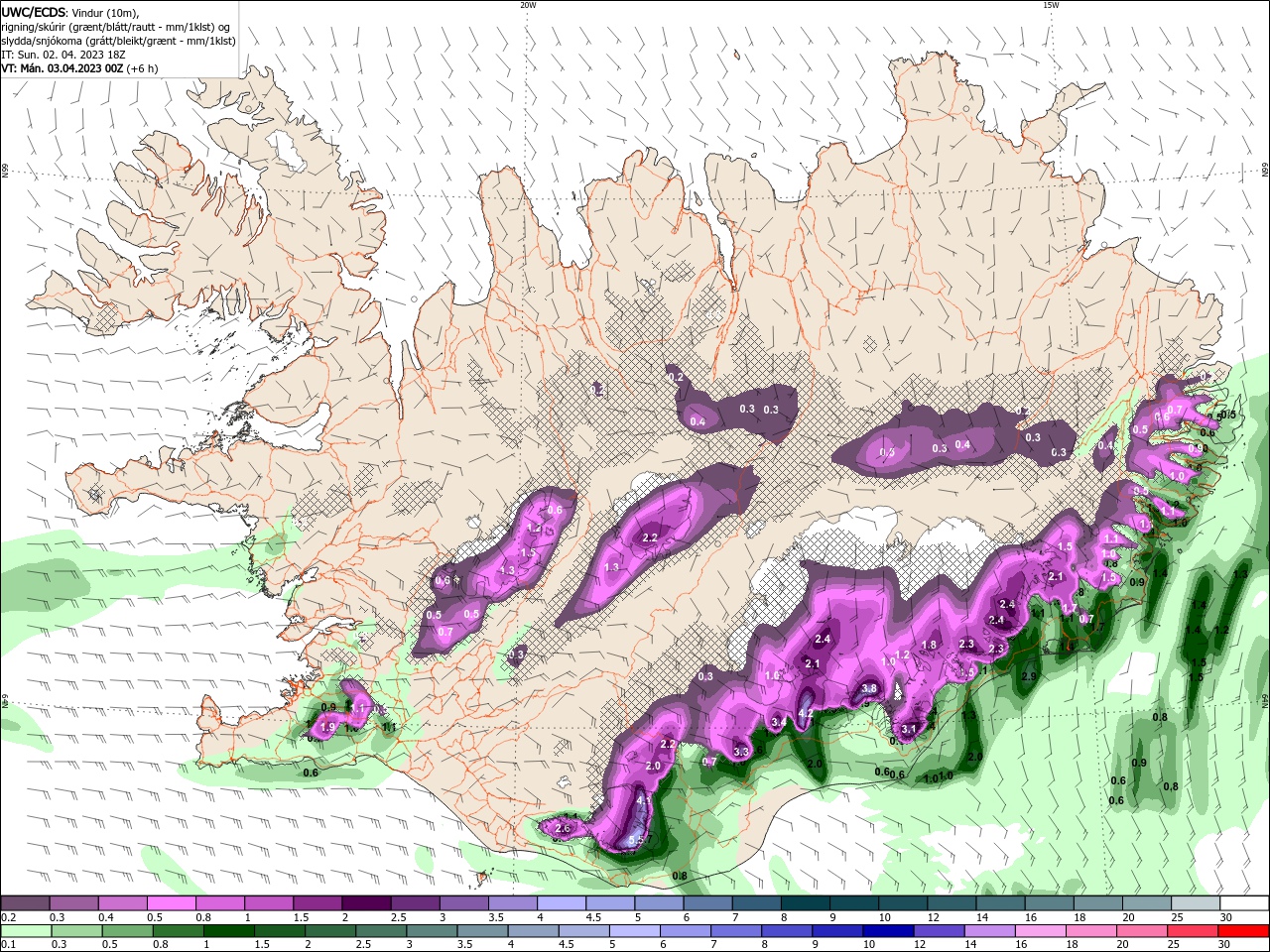This screenshot has width=1270, height=952.
Task: Click the 1.9 value in southwest Iceland
Action: tap(327, 727)
